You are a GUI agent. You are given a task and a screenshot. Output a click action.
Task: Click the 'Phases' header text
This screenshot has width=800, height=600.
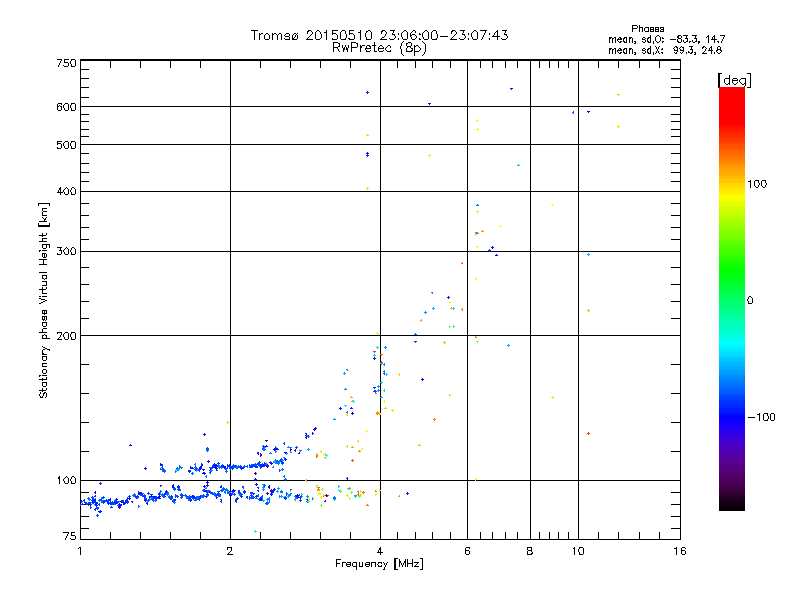point(647,29)
